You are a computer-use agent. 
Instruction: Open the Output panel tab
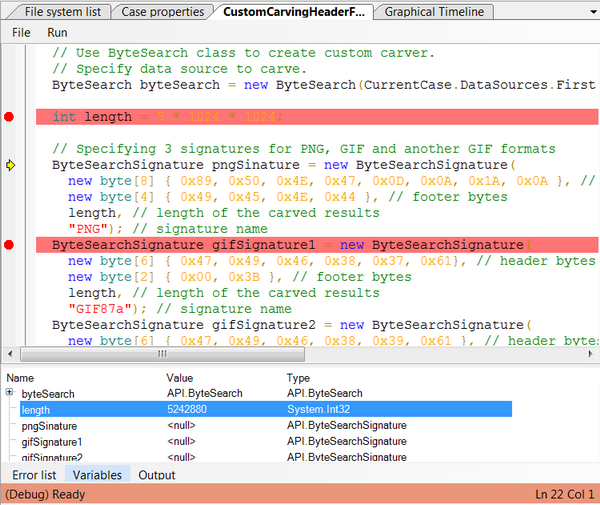click(157, 475)
